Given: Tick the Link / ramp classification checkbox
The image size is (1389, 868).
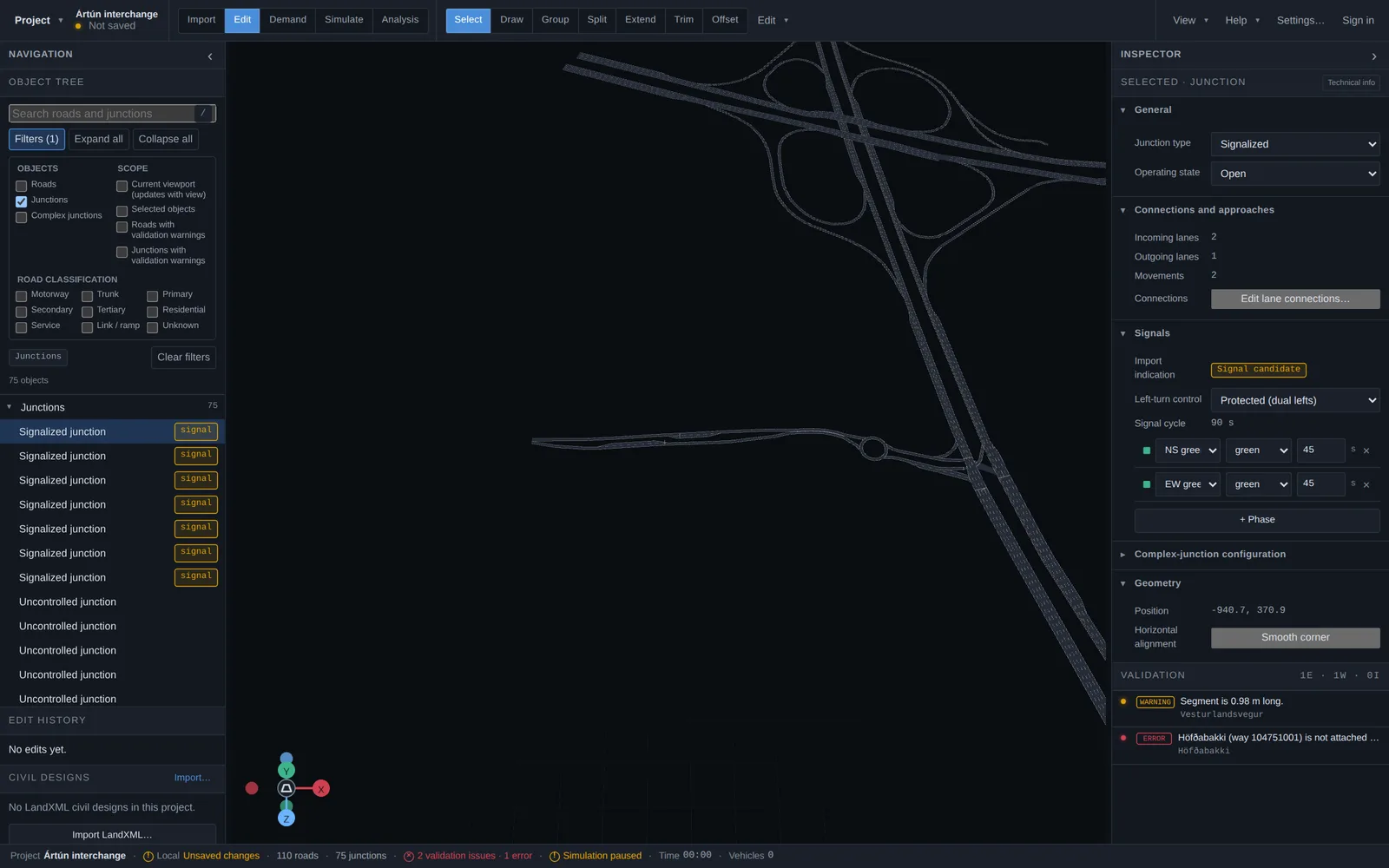Looking at the screenshot, I should (x=87, y=327).
